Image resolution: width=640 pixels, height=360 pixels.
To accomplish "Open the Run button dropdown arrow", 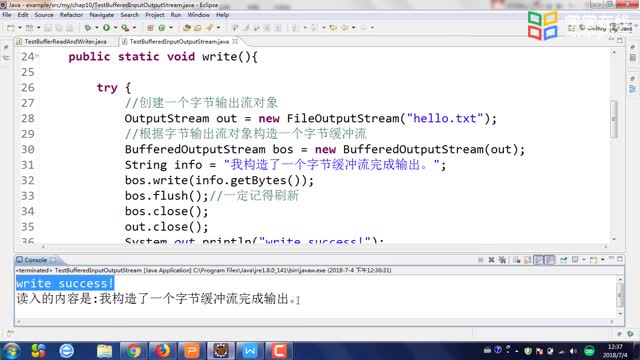I will tap(116, 28).
